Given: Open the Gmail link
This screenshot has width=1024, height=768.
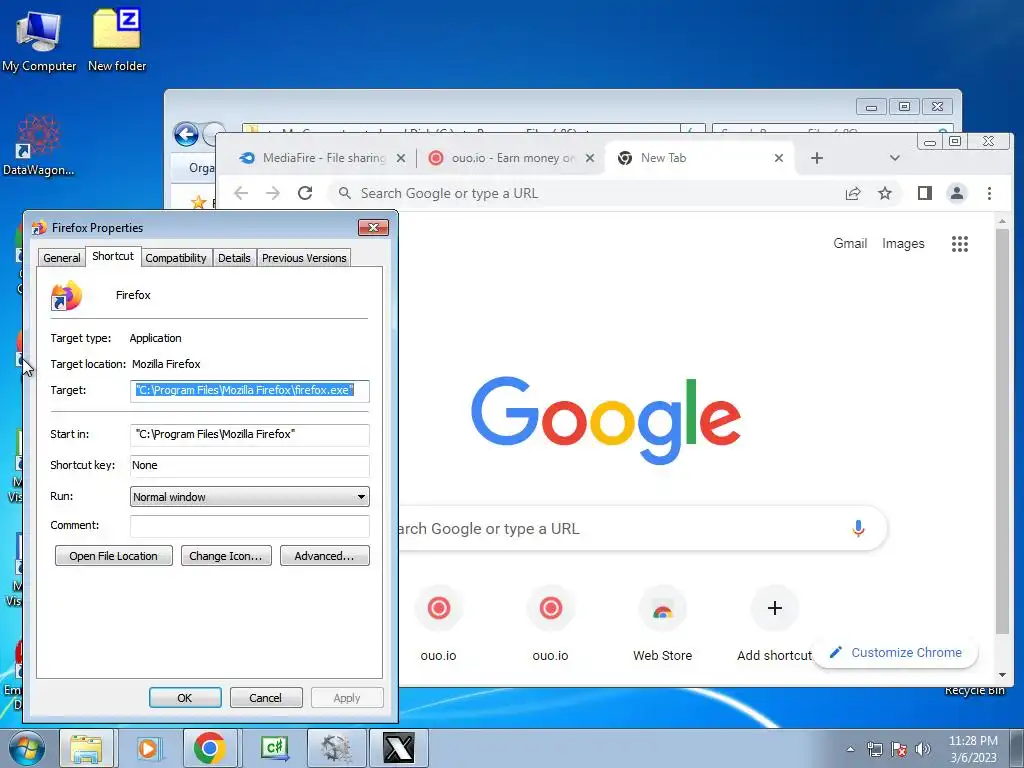Looking at the screenshot, I should [x=850, y=244].
